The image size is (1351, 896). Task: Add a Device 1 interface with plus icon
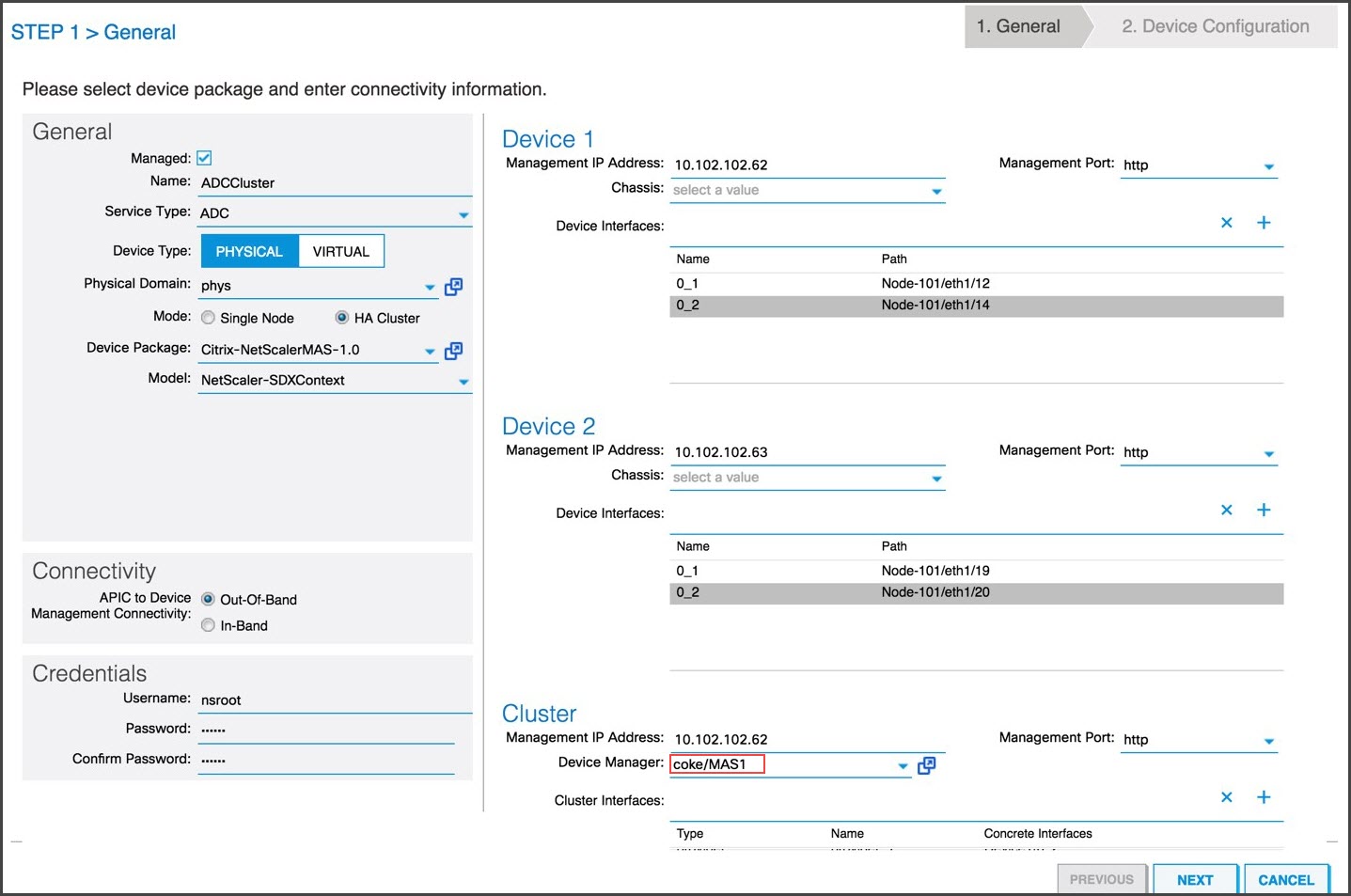tap(1264, 223)
